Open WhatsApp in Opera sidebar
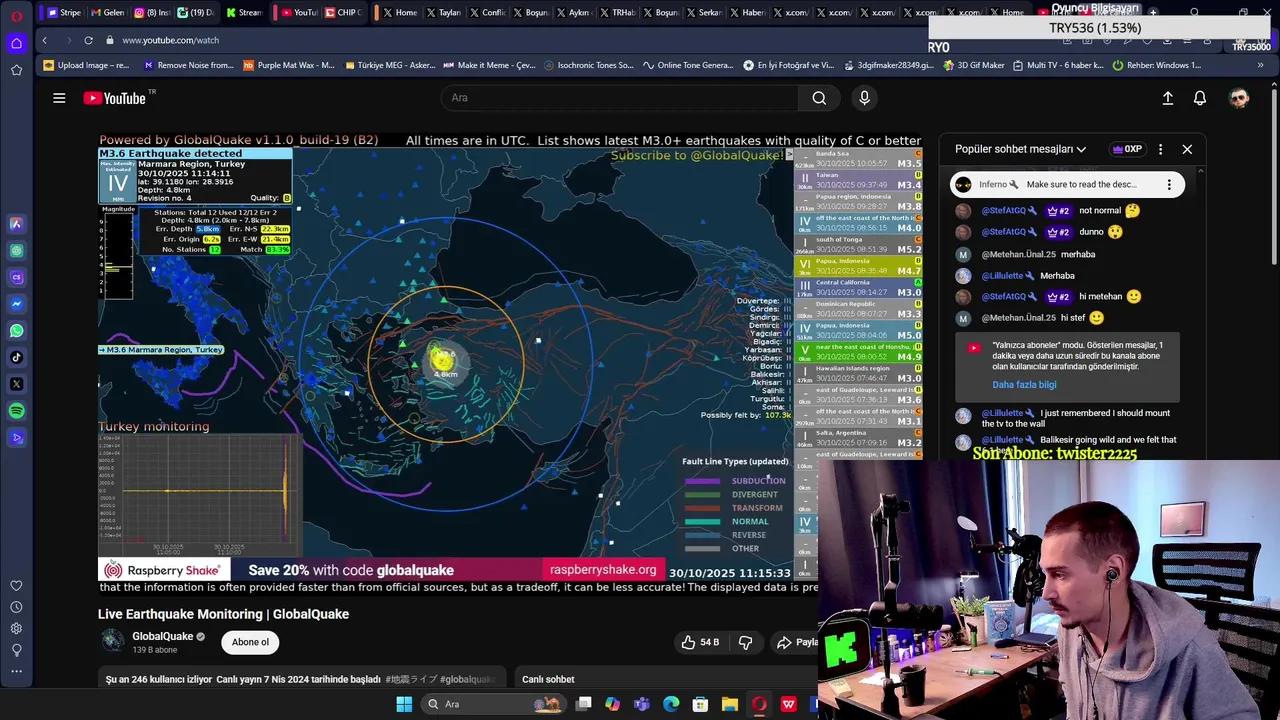 [16, 330]
